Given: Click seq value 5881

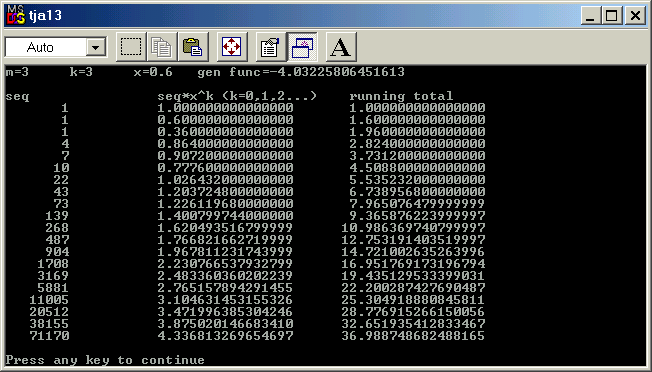Looking at the screenshot, I should 54,288.
